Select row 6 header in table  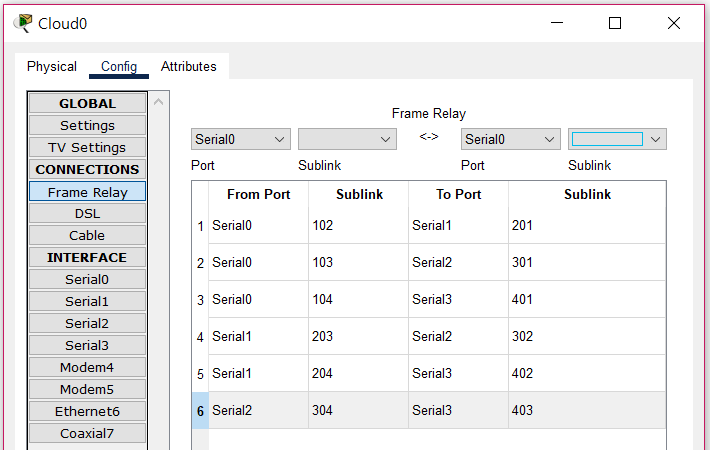point(200,411)
